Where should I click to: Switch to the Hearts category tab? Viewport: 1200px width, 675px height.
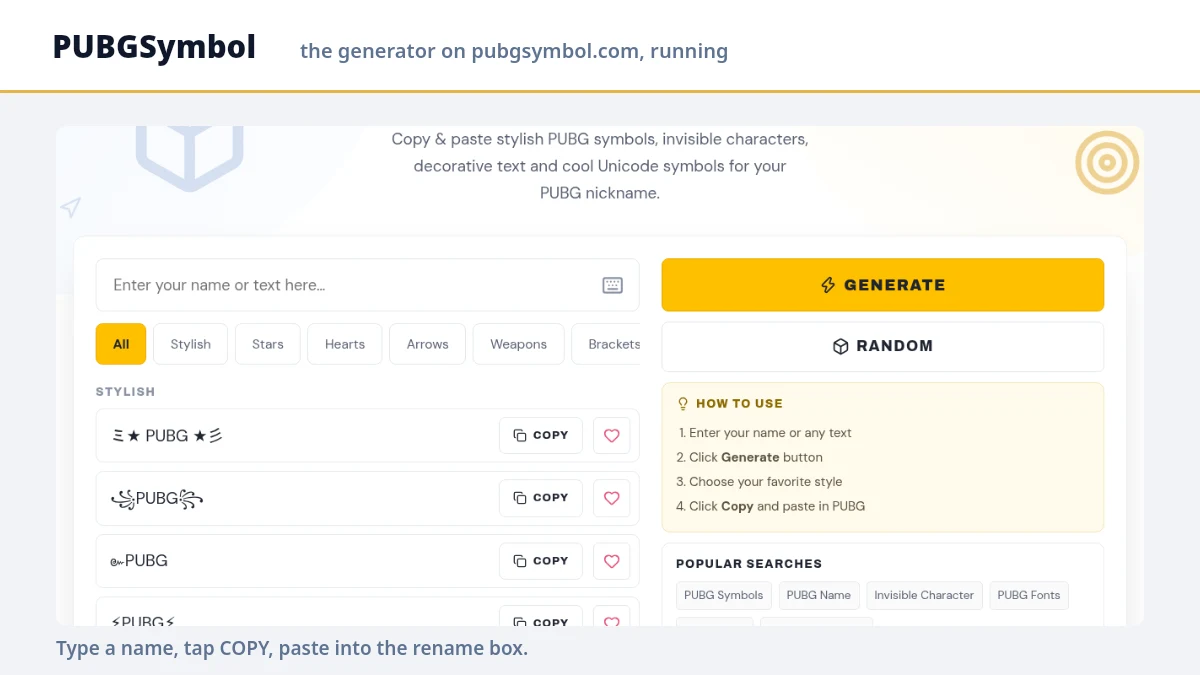tap(345, 344)
